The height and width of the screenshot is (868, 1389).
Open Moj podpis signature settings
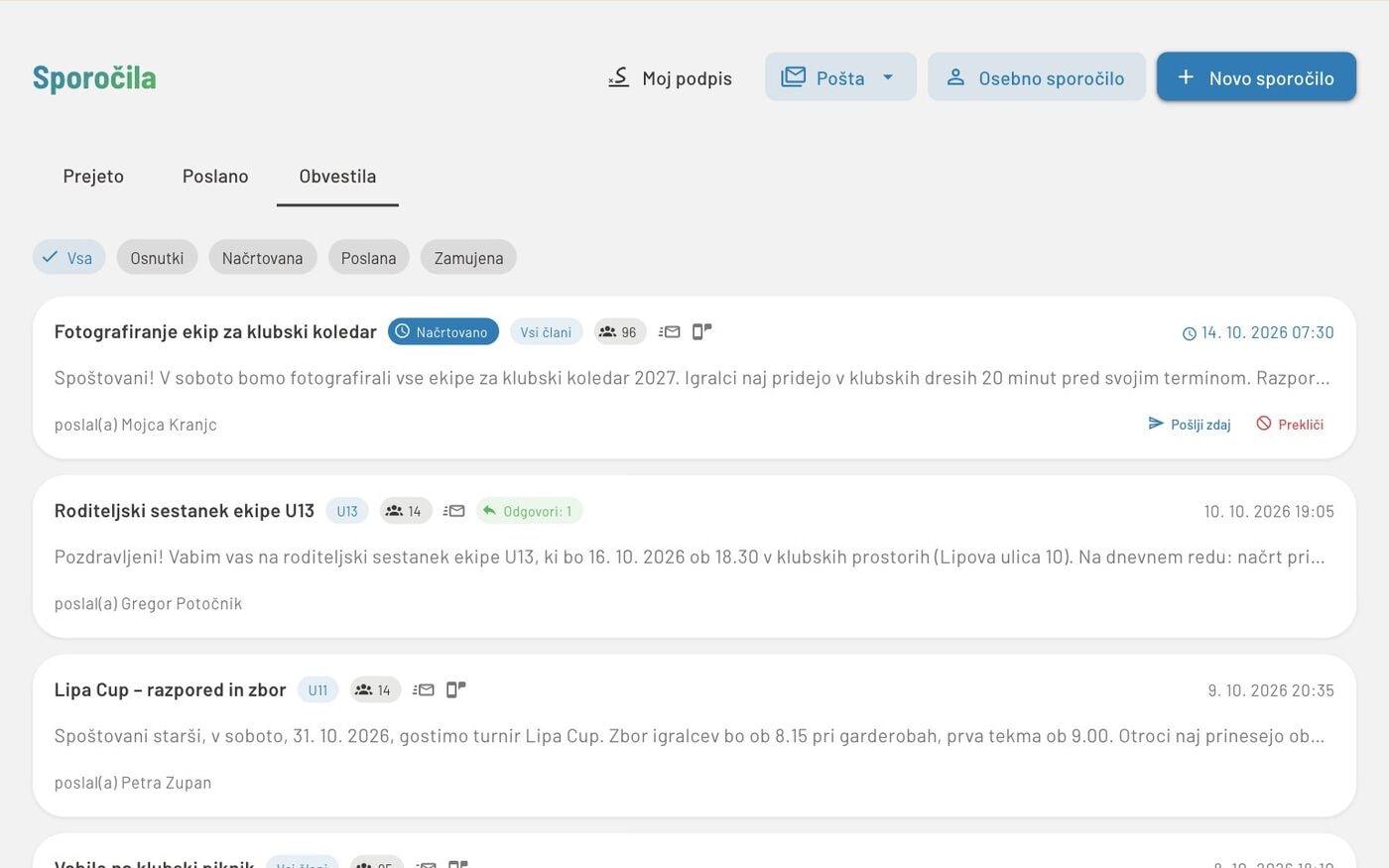click(670, 77)
